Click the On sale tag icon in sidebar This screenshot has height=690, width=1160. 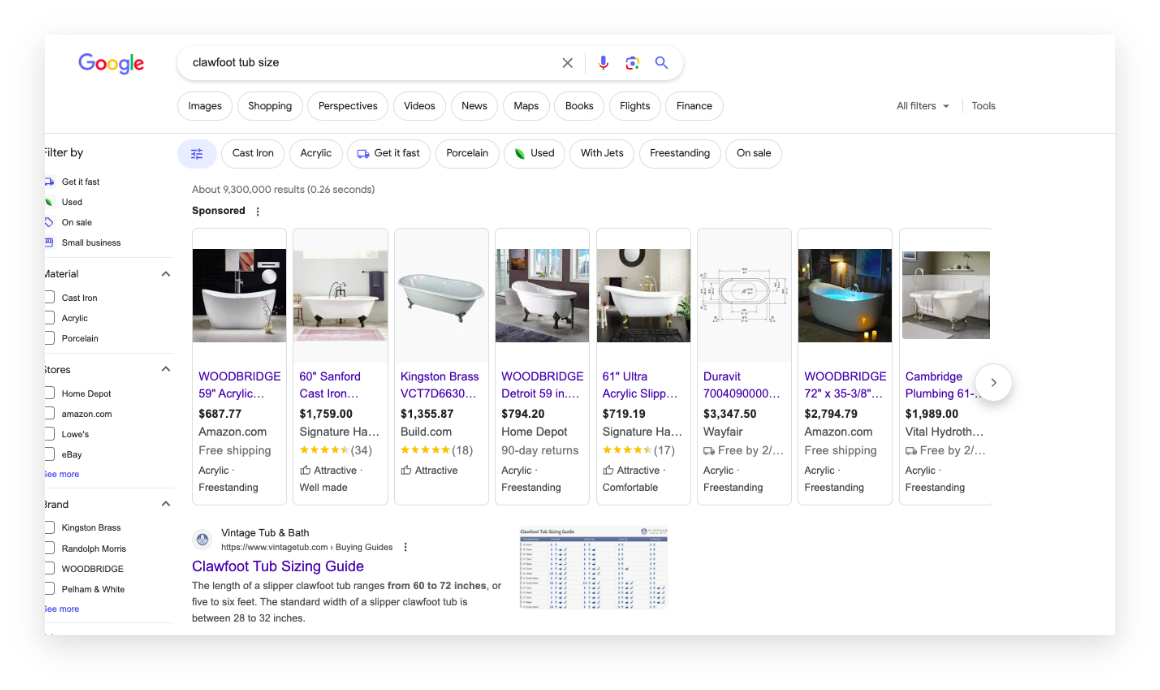click(49, 222)
